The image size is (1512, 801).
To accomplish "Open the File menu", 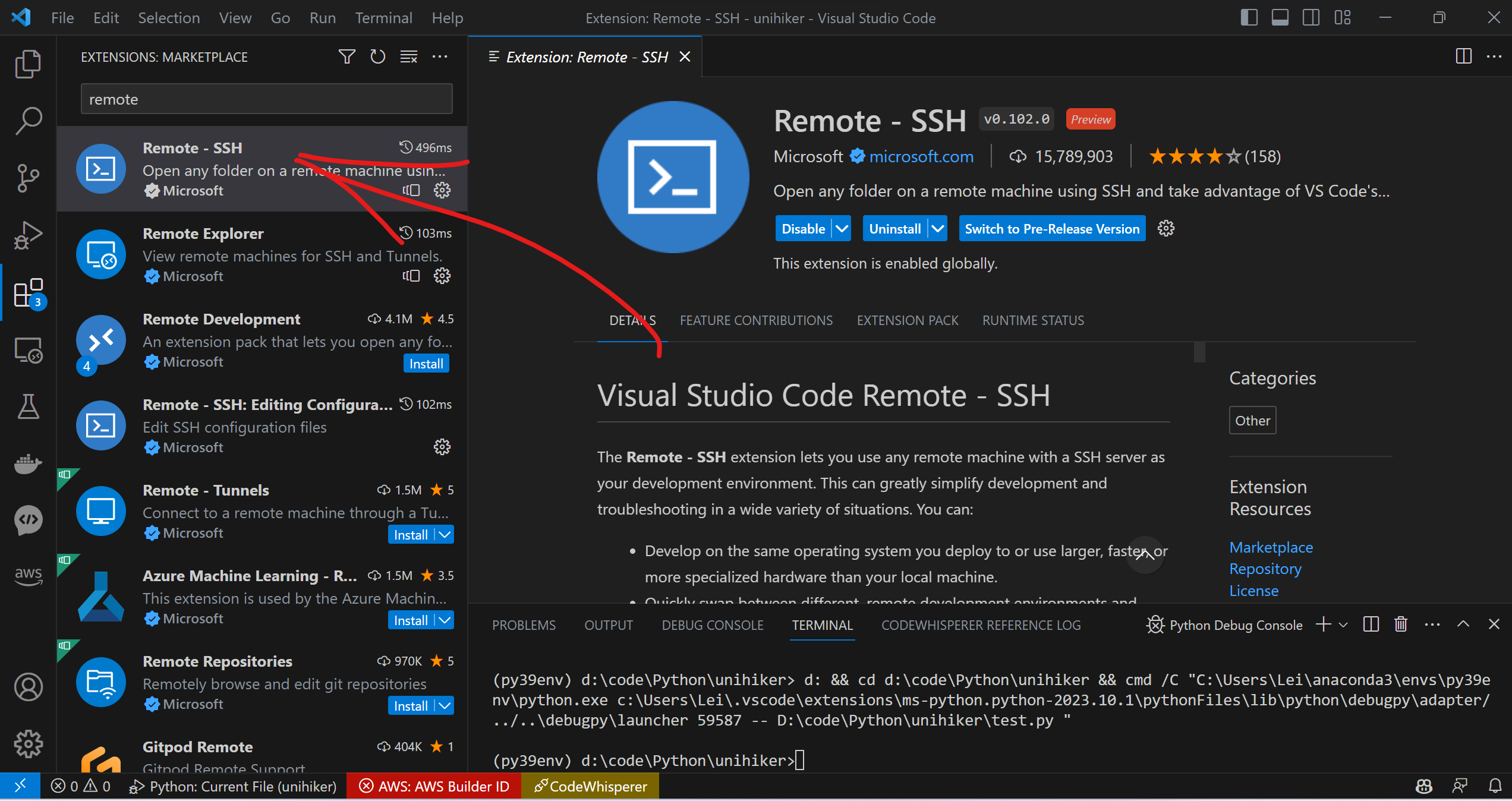I will pos(62,18).
